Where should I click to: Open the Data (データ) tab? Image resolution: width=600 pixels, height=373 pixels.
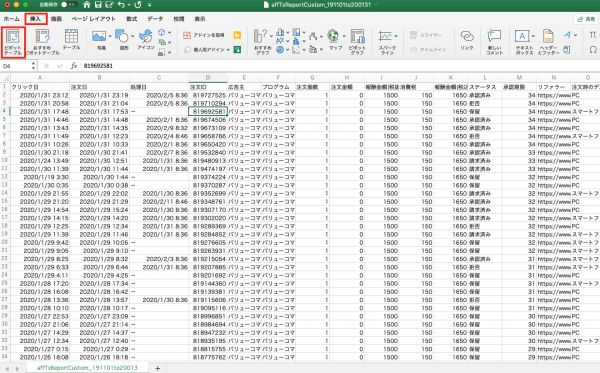[x=155, y=19]
